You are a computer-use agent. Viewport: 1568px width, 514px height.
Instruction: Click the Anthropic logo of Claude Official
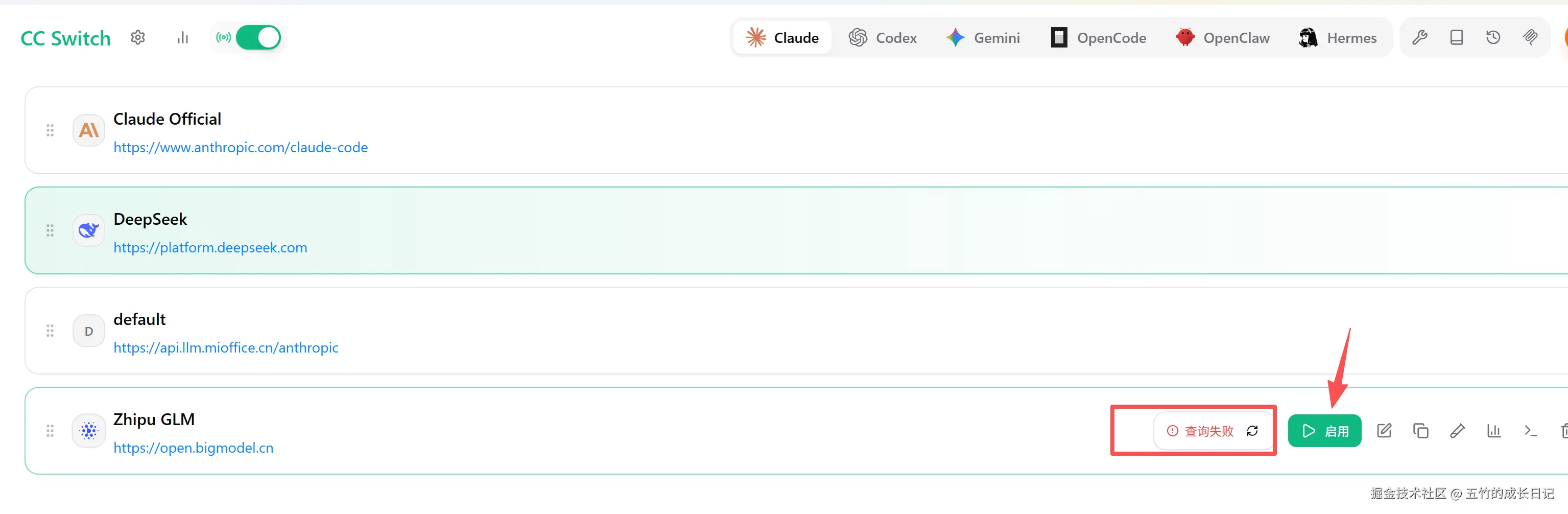coord(89,130)
